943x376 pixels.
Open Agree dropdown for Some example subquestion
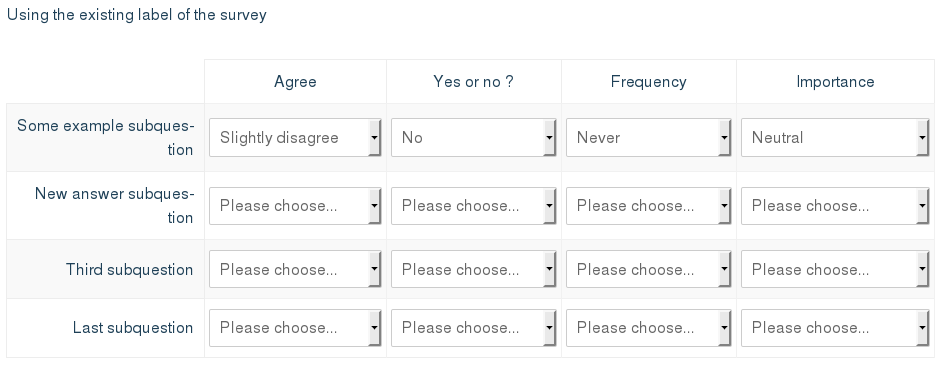click(x=295, y=138)
